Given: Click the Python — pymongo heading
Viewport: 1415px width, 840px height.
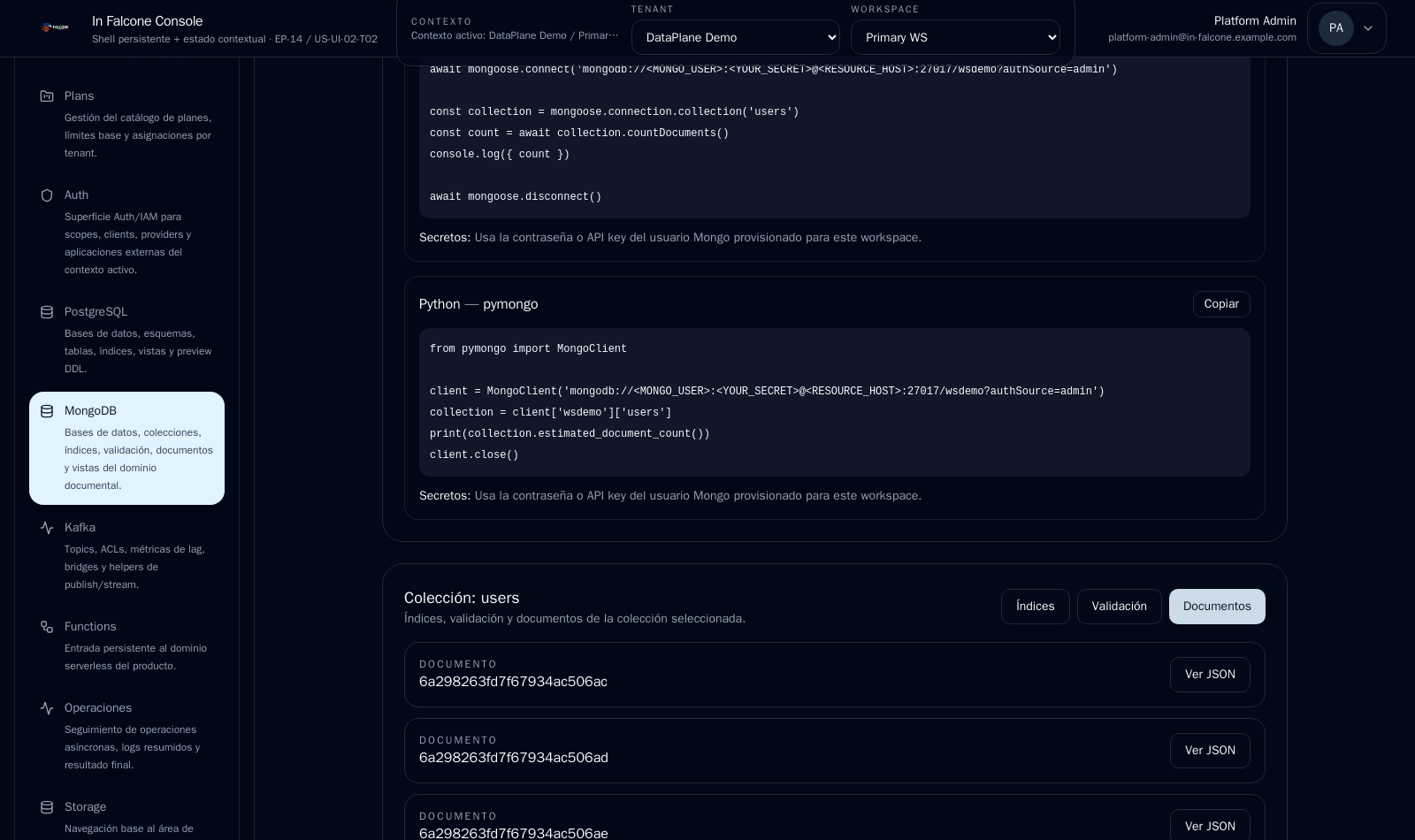Looking at the screenshot, I should [x=478, y=304].
